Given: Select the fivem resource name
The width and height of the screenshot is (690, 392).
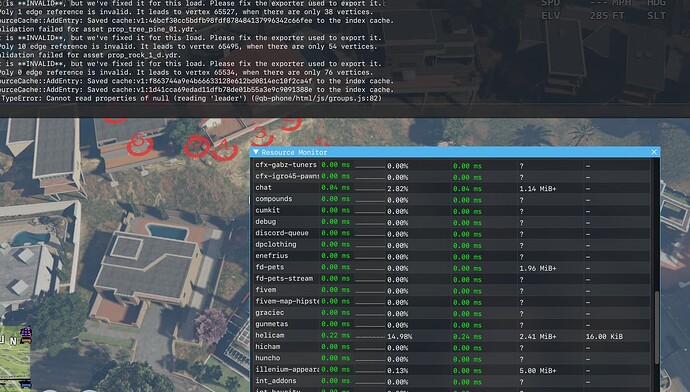Looking at the screenshot, I should 265,290.
